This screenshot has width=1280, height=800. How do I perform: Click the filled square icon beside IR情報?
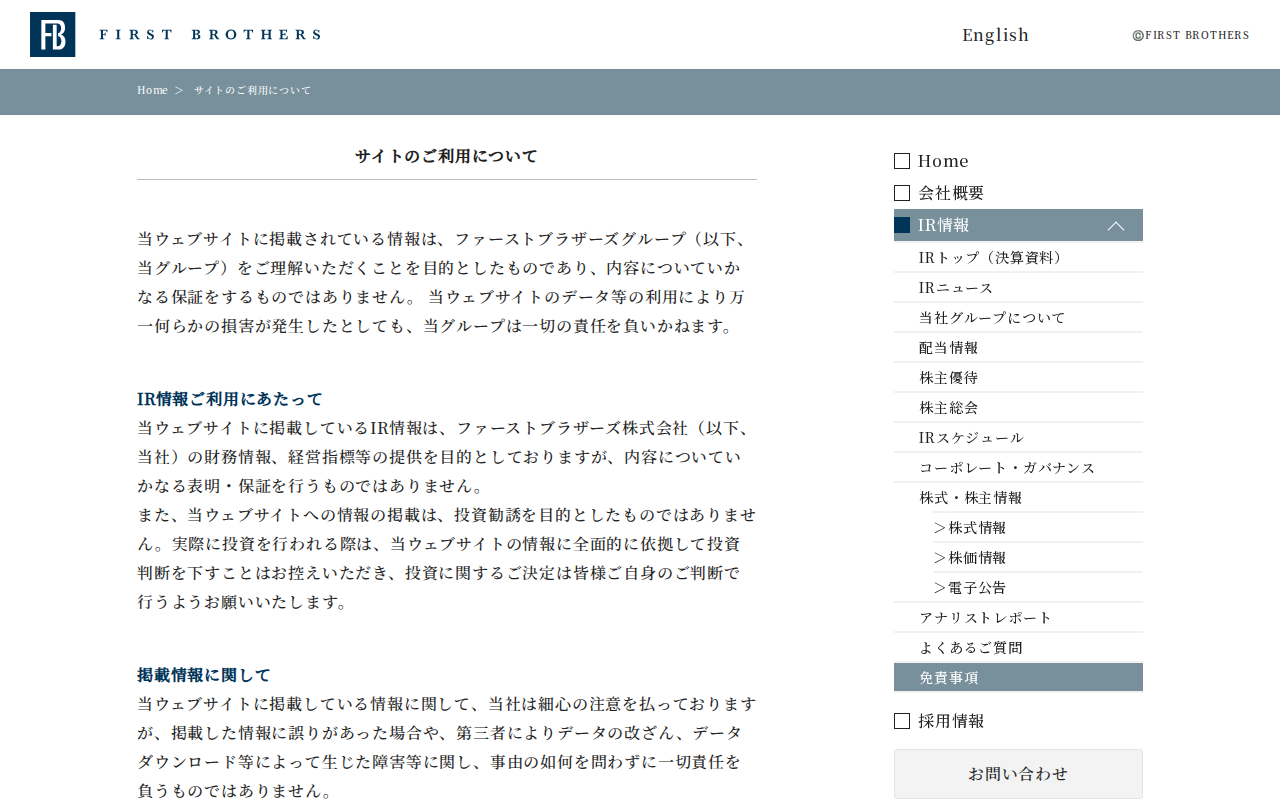902,225
